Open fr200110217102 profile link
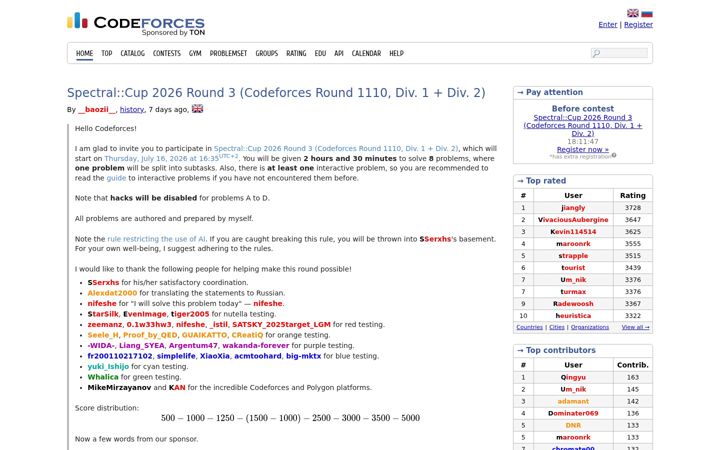The width and height of the screenshot is (720, 450). coord(120,356)
